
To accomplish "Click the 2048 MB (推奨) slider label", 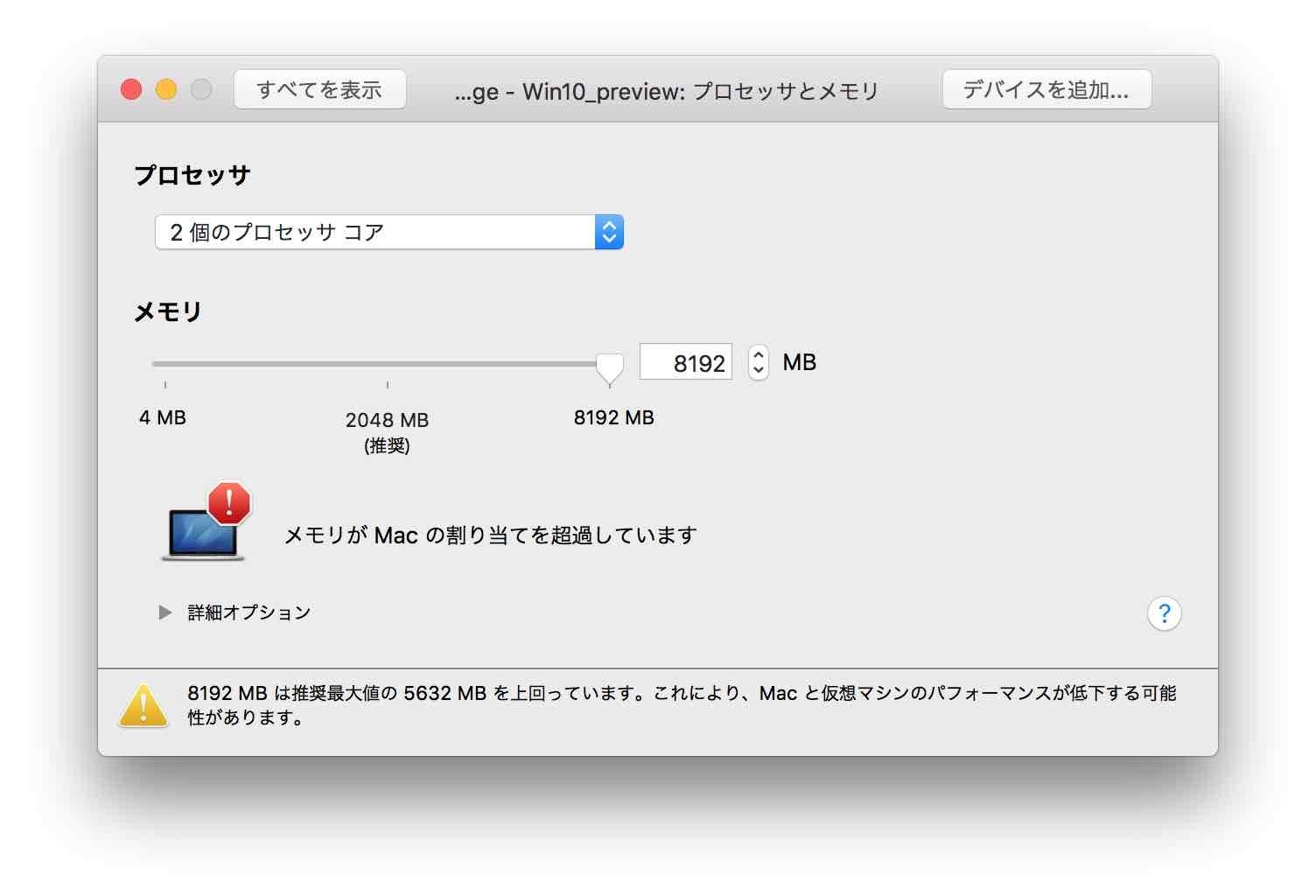I will point(388,432).
